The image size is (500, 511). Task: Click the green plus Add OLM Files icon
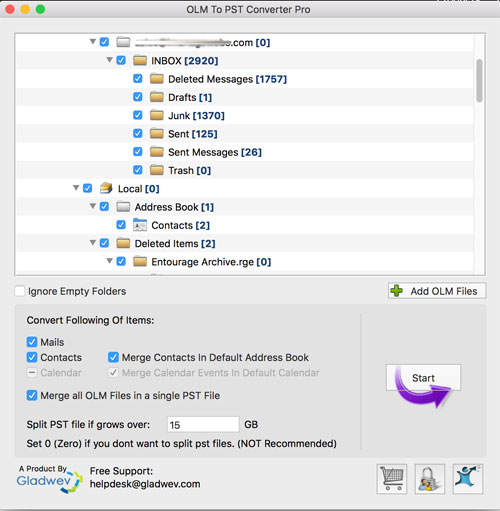pyautogui.click(x=396, y=291)
